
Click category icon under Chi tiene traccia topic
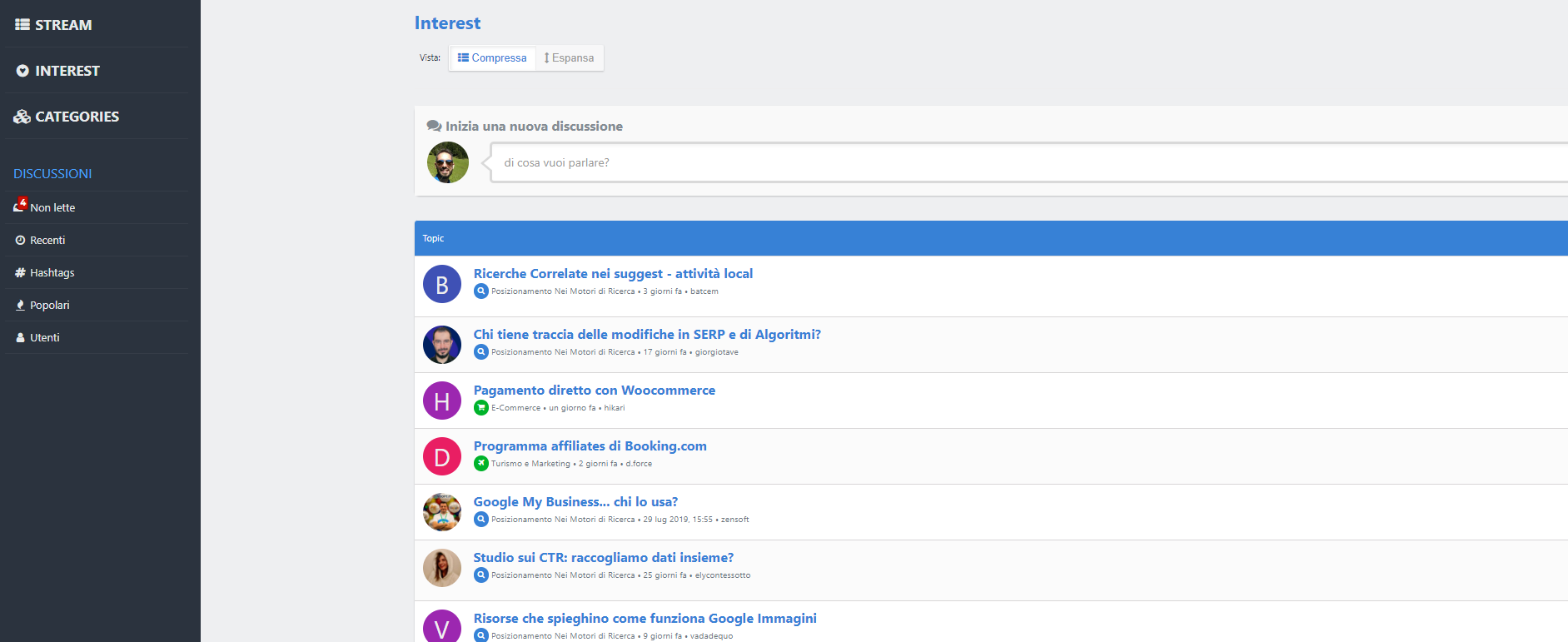point(481,352)
